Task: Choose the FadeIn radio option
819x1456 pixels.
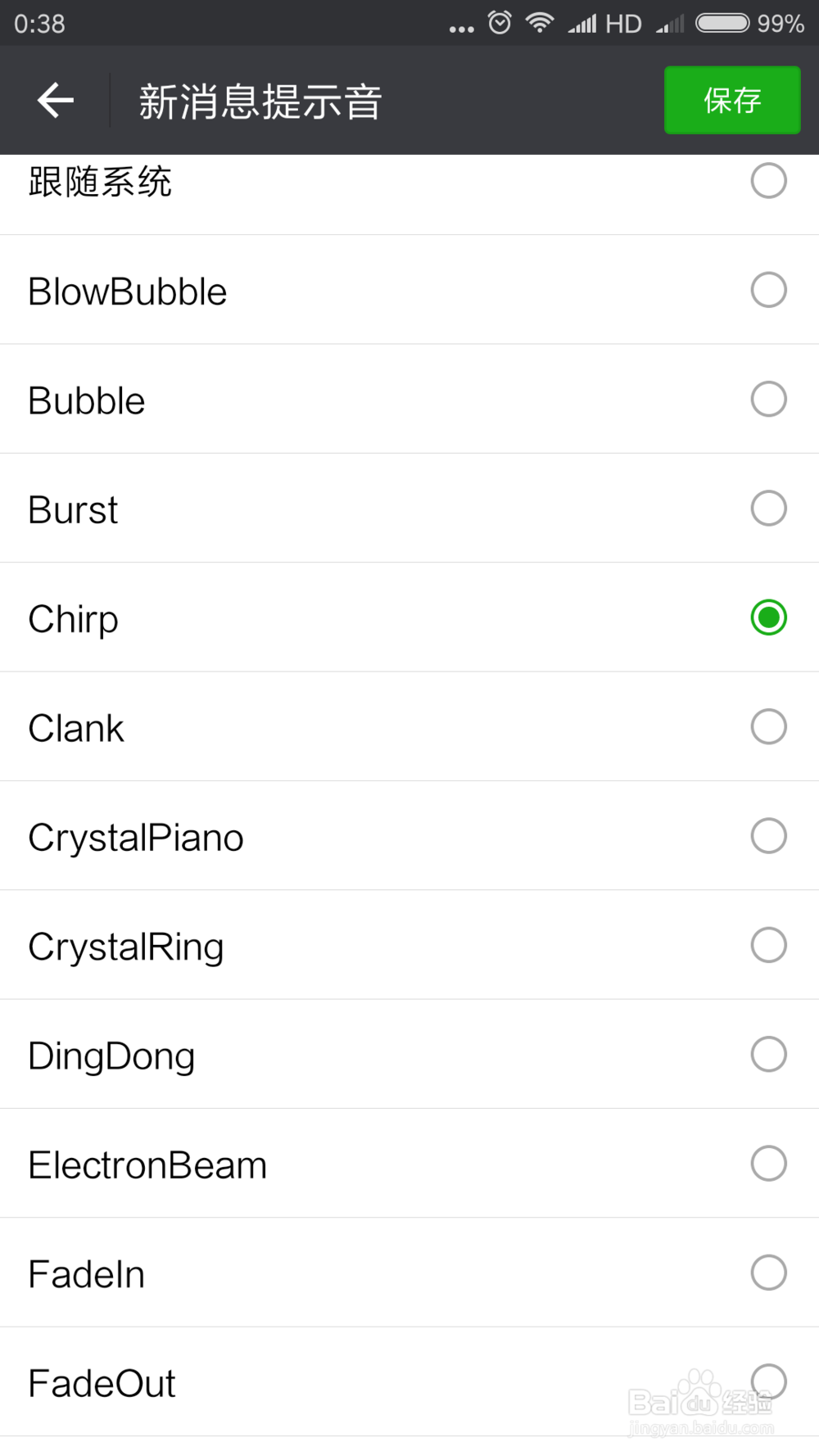Action: (768, 1273)
